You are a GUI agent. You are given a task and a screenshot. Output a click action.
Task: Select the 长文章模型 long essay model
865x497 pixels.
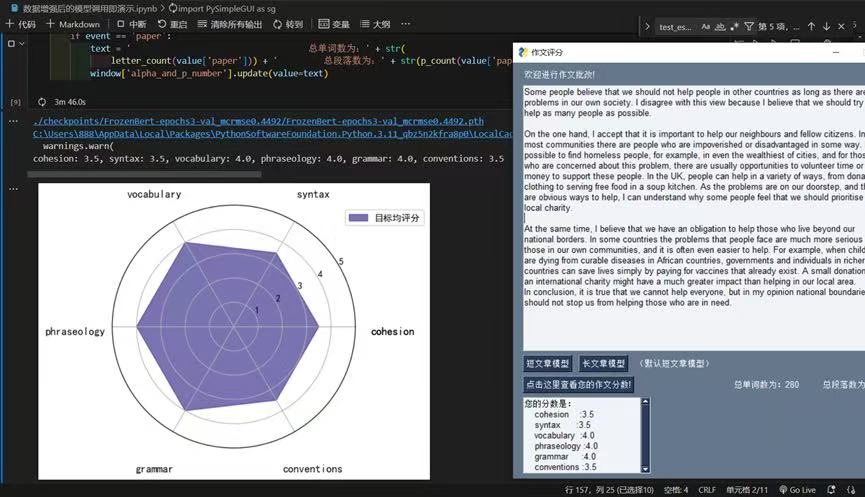click(x=604, y=364)
